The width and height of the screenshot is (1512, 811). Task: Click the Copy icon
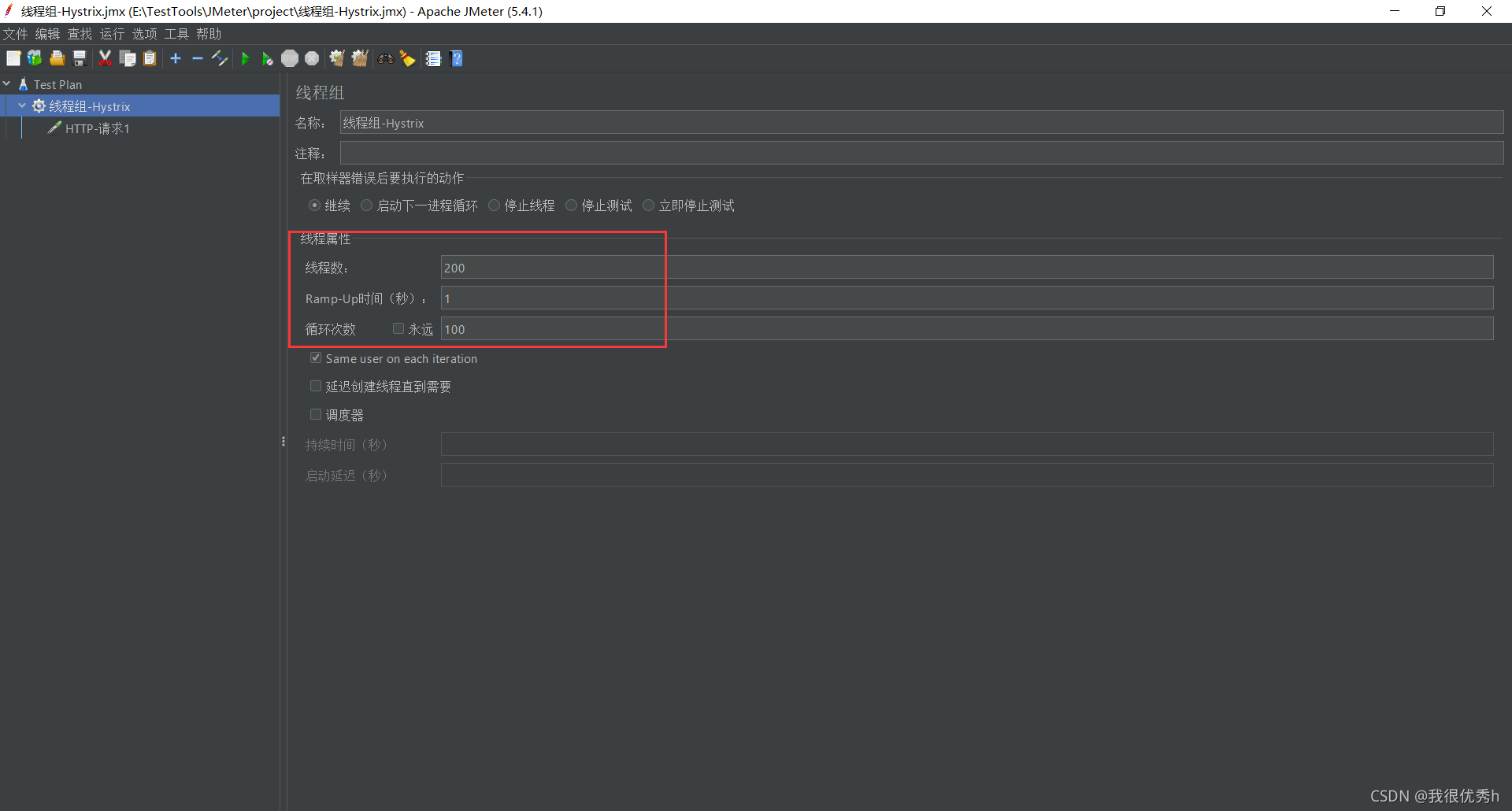pyautogui.click(x=128, y=58)
